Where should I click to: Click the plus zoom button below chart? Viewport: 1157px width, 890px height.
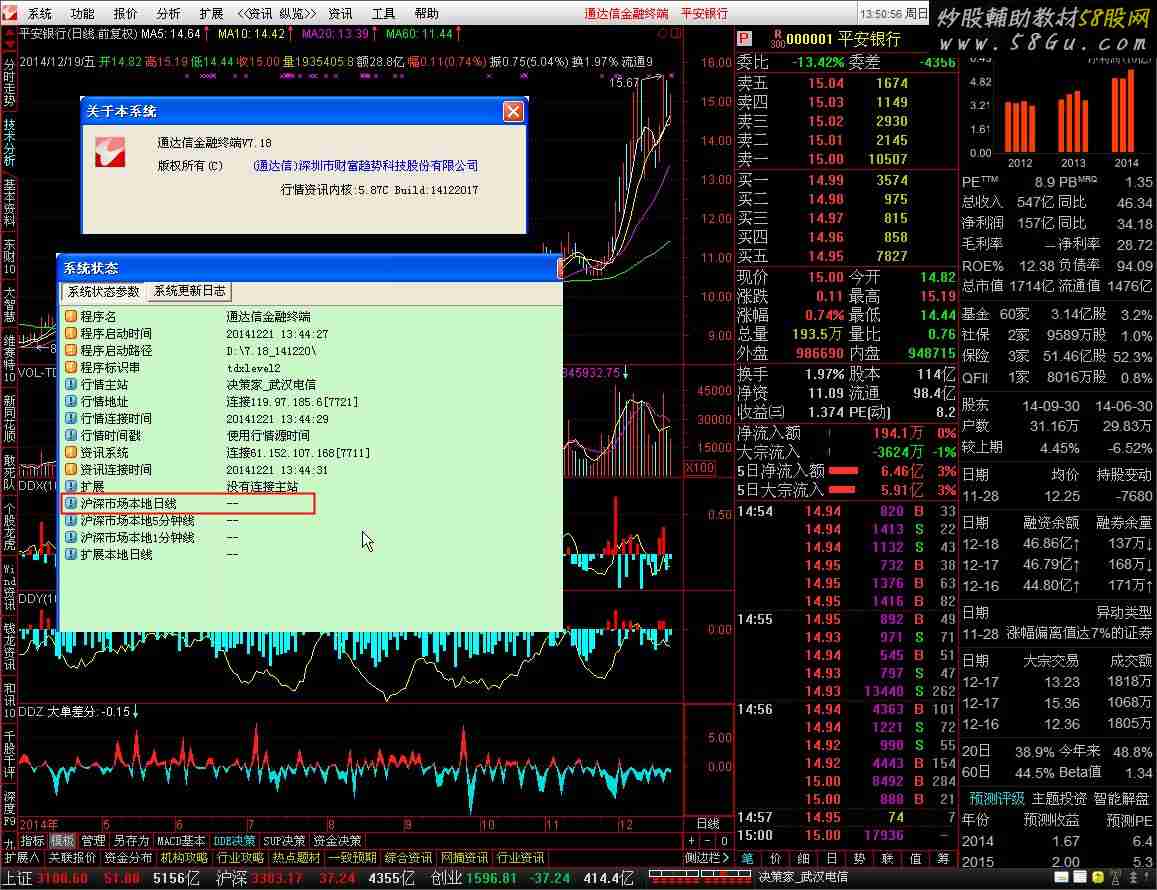pyautogui.click(x=691, y=841)
